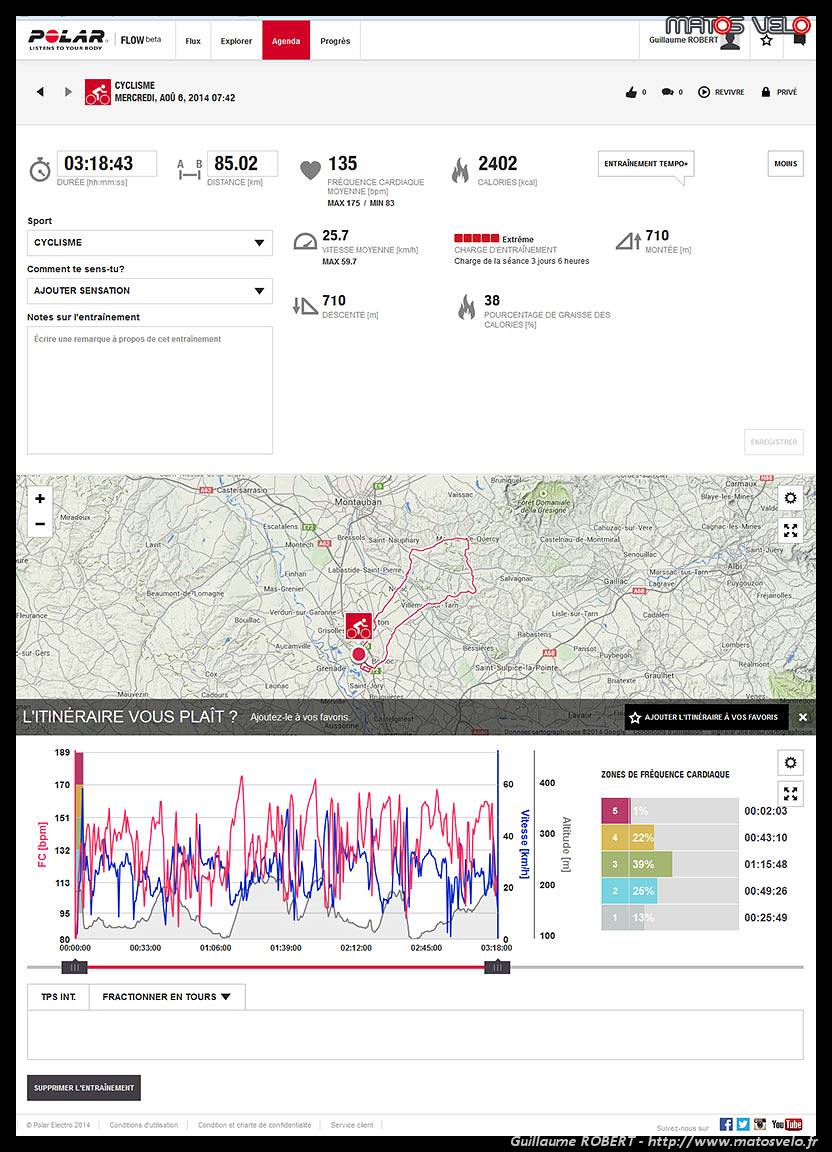Open the Sport CYCLISME dropdown

click(150, 242)
